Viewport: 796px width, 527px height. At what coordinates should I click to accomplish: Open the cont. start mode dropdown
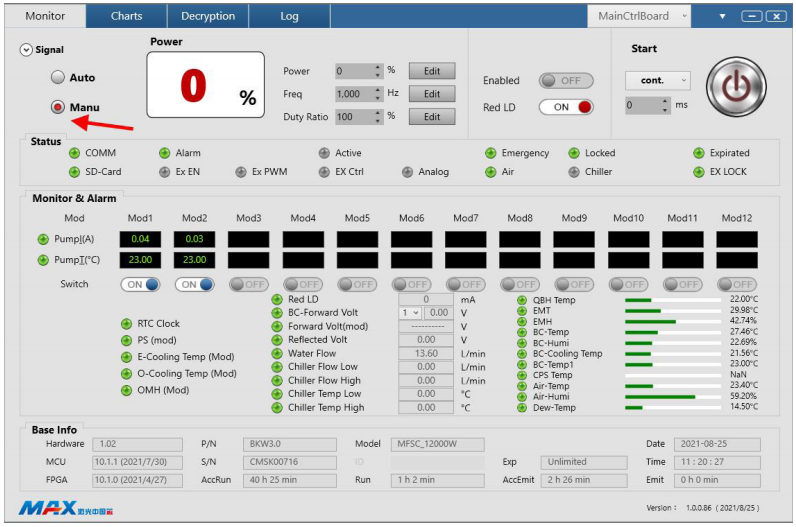[x=657, y=80]
